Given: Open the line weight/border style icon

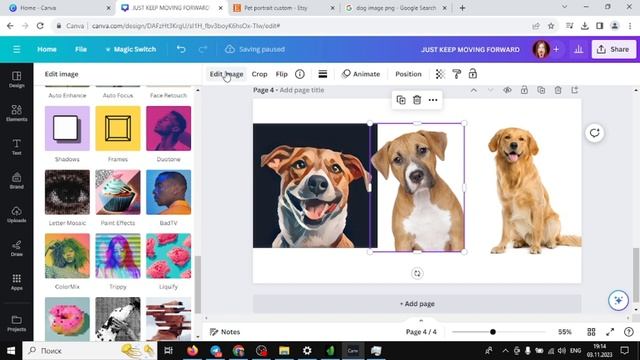Looking at the screenshot, I should (323, 74).
